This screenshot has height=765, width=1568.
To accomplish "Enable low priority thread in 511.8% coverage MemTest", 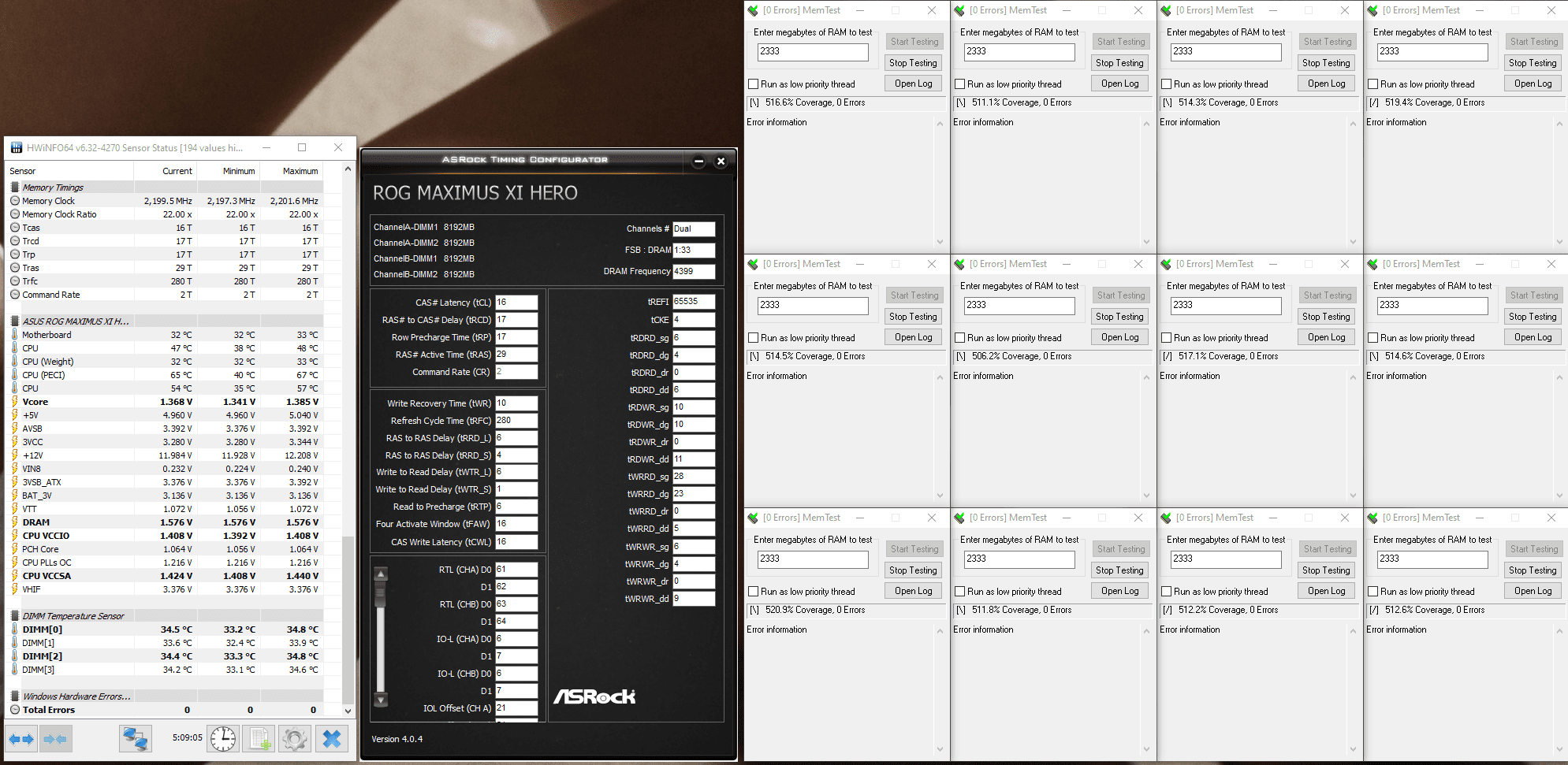I will tap(959, 592).
